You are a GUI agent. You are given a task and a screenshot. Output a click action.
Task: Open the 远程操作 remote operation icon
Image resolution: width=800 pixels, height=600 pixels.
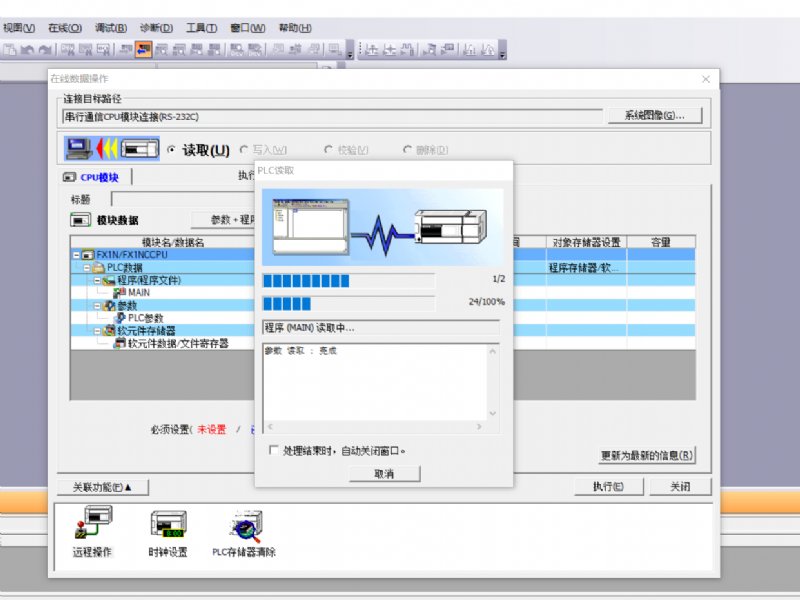tap(93, 524)
